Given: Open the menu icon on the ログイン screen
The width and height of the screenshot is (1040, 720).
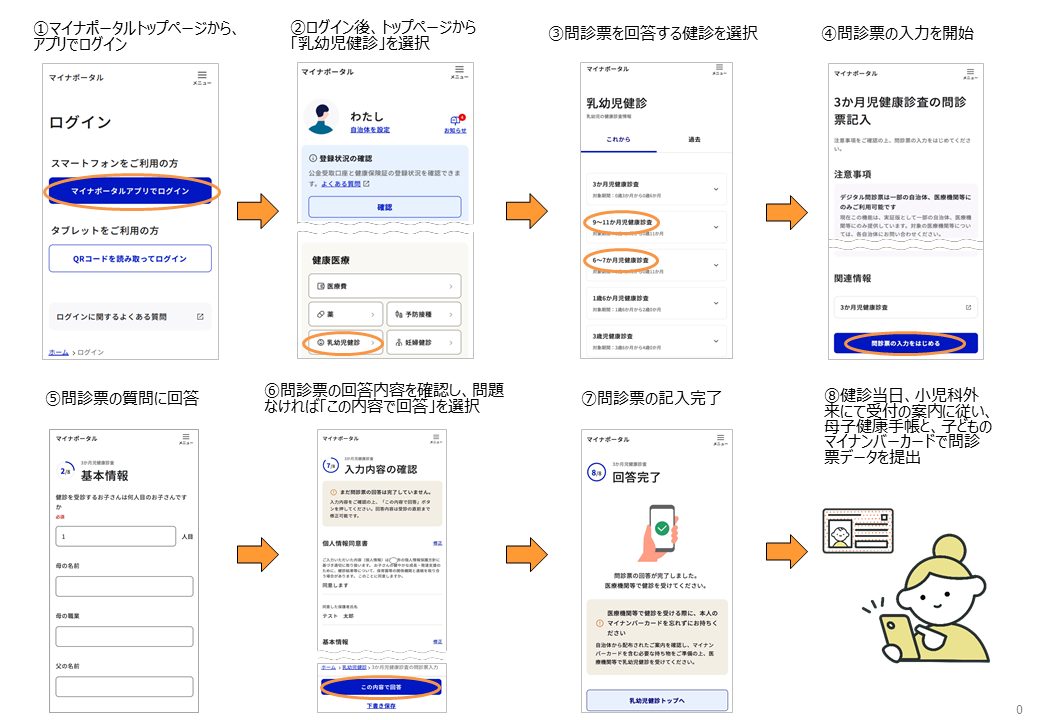Looking at the screenshot, I should pyautogui.click(x=202, y=78).
